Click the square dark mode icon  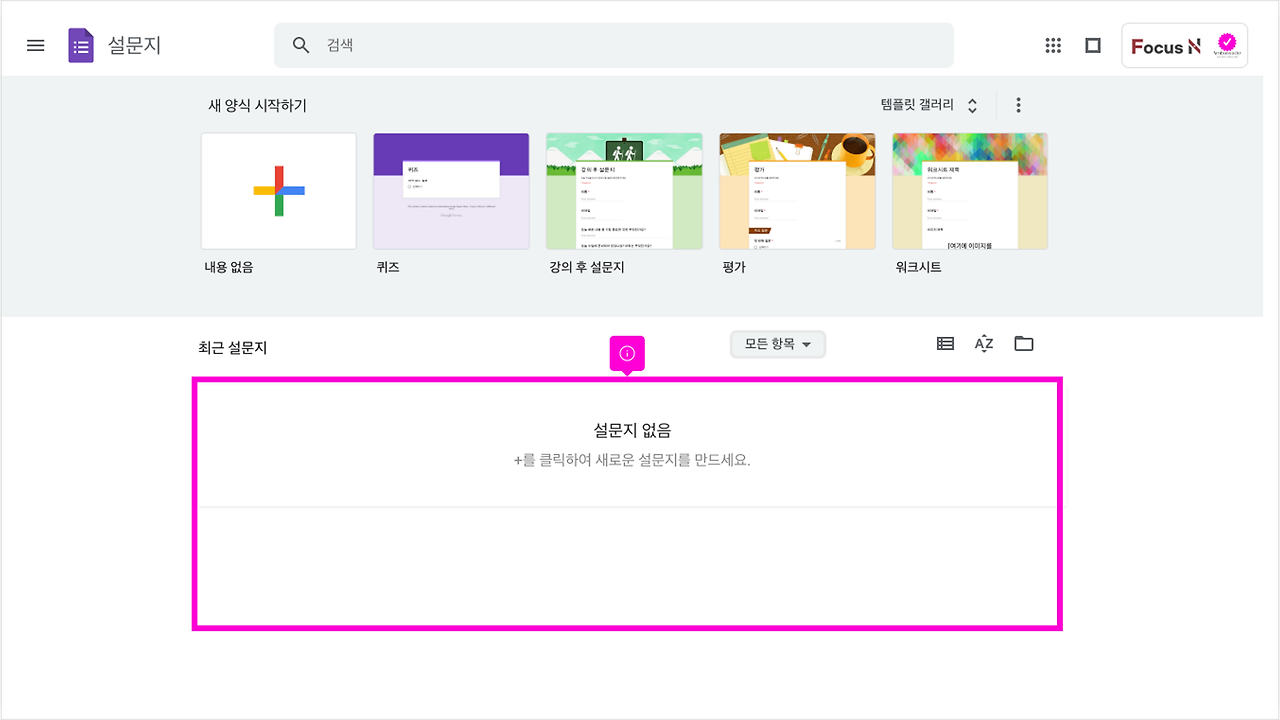pyautogui.click(x=1093, y=45)
